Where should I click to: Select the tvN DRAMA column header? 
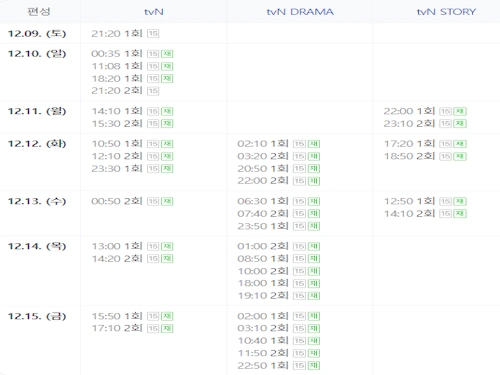coord(300,12)
